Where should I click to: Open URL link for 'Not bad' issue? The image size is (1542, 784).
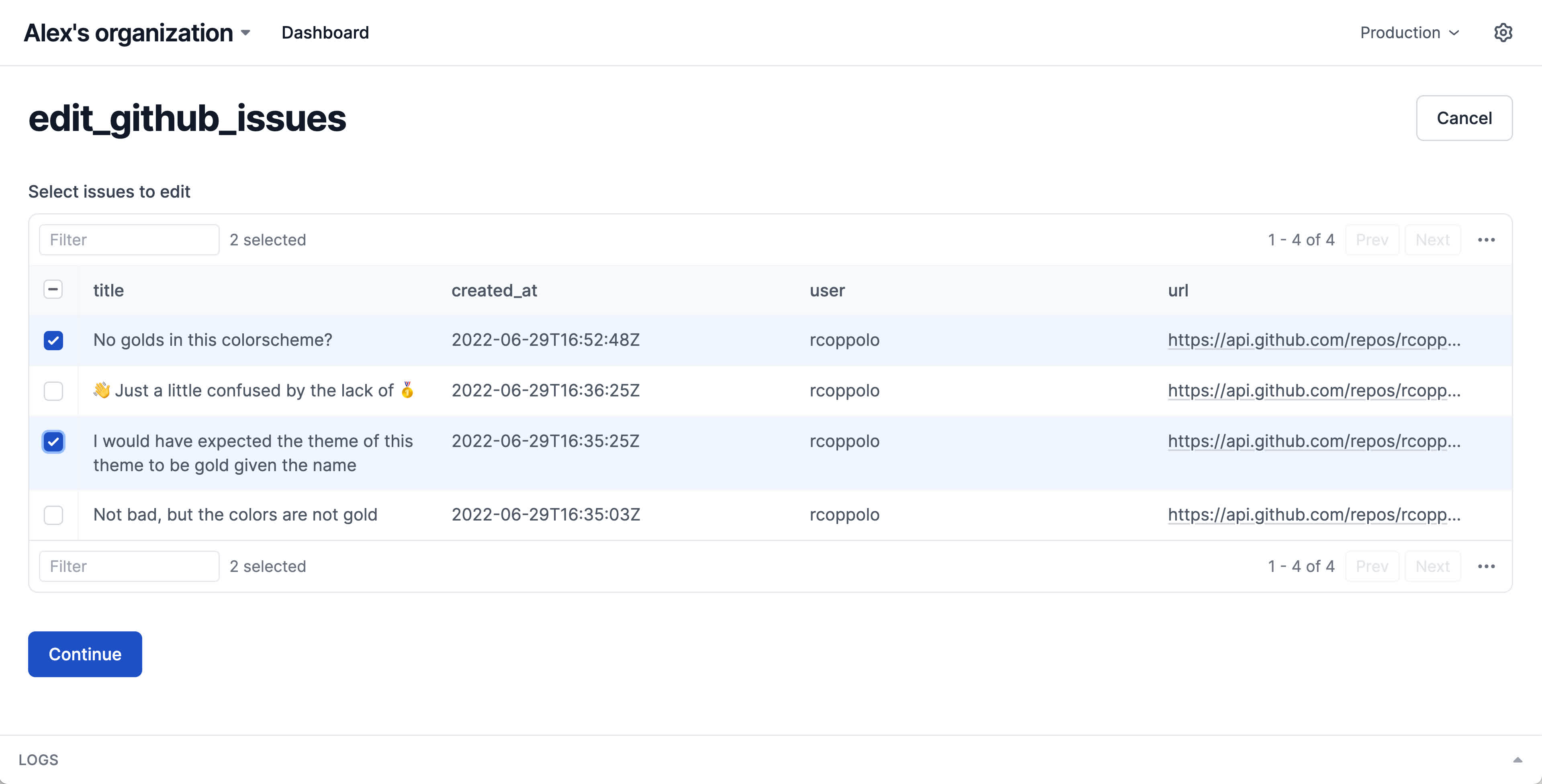point(1313,514)
